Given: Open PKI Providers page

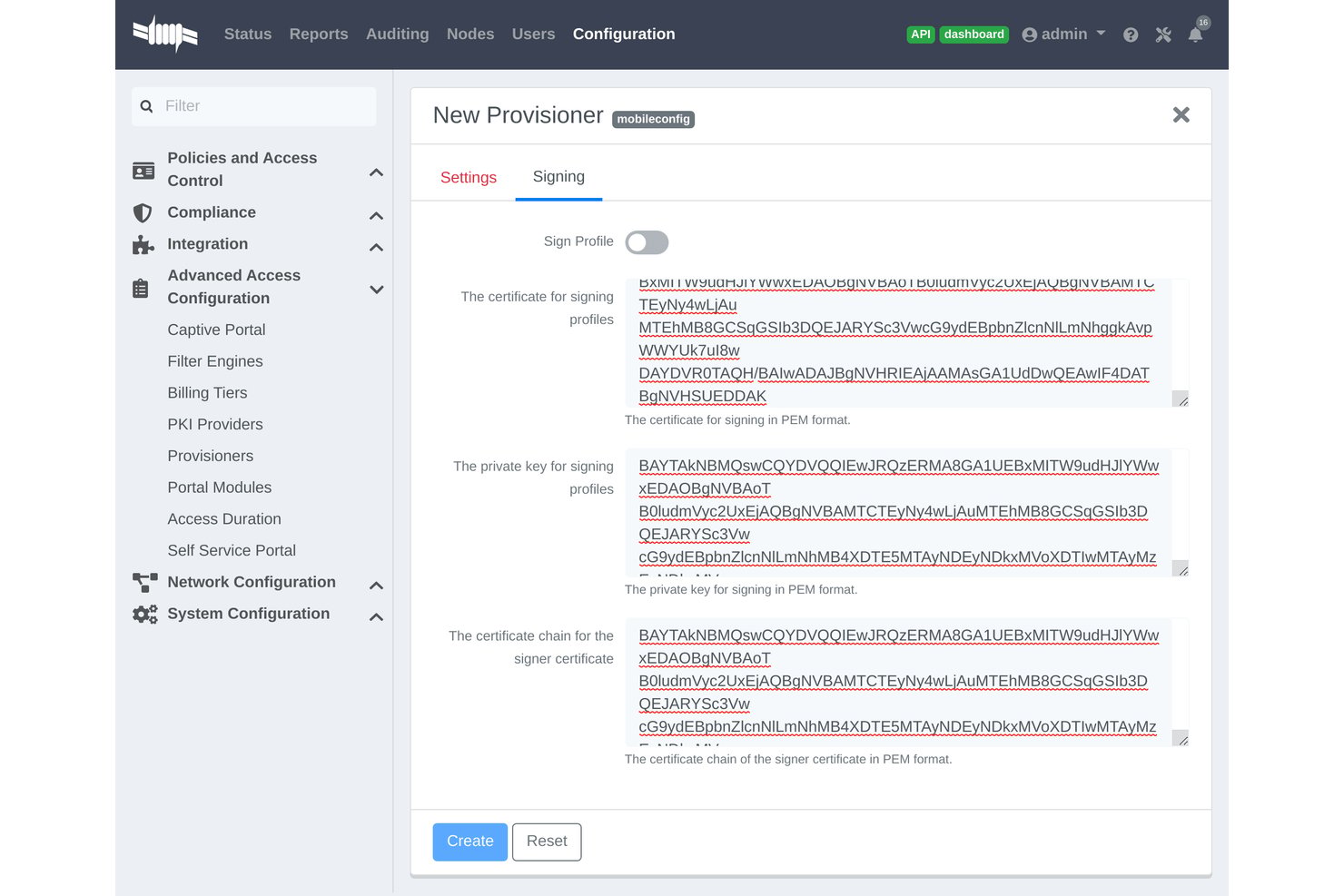Looking at the screenshot, I should tap(215, 425).
